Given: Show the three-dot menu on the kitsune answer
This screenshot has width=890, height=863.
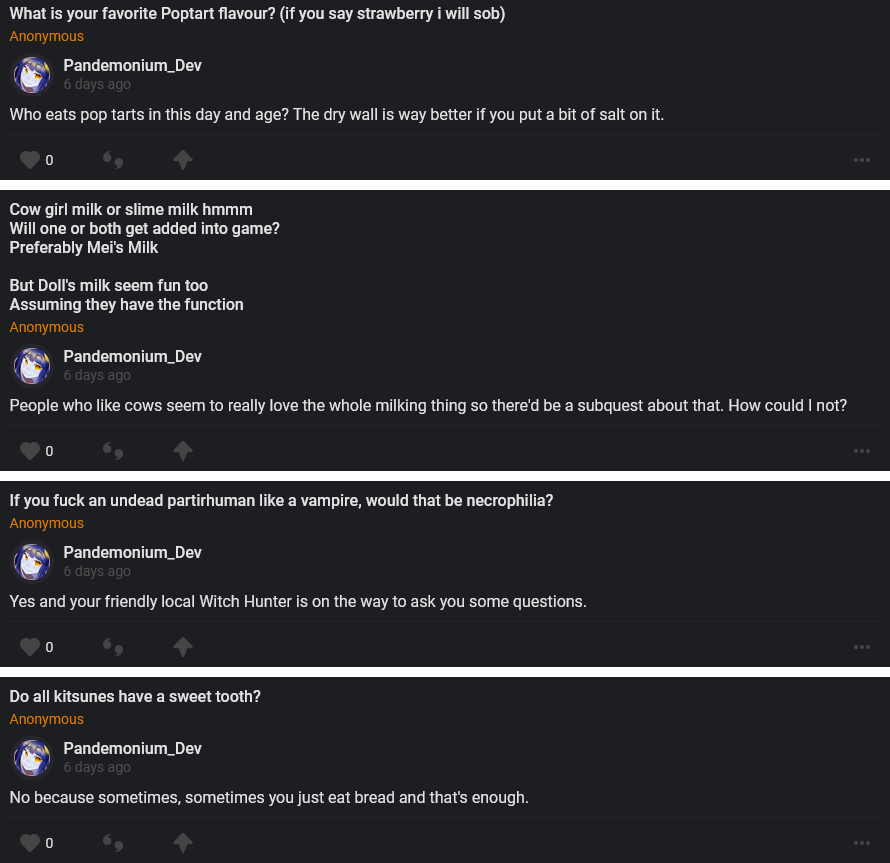Looking at the screenshot, I should (x=862, y=843).
